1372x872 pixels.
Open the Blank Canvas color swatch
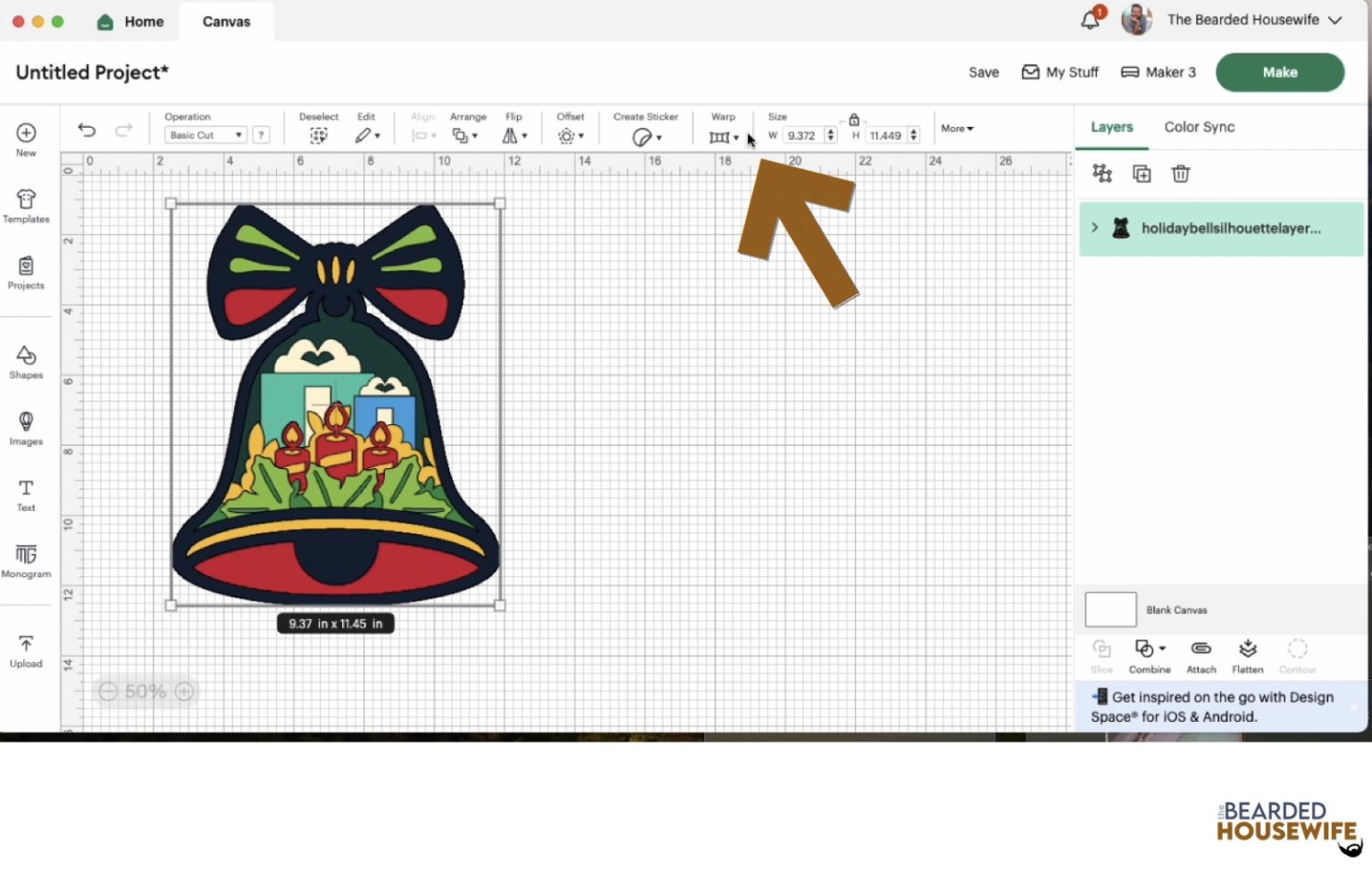pos(1109,609)
